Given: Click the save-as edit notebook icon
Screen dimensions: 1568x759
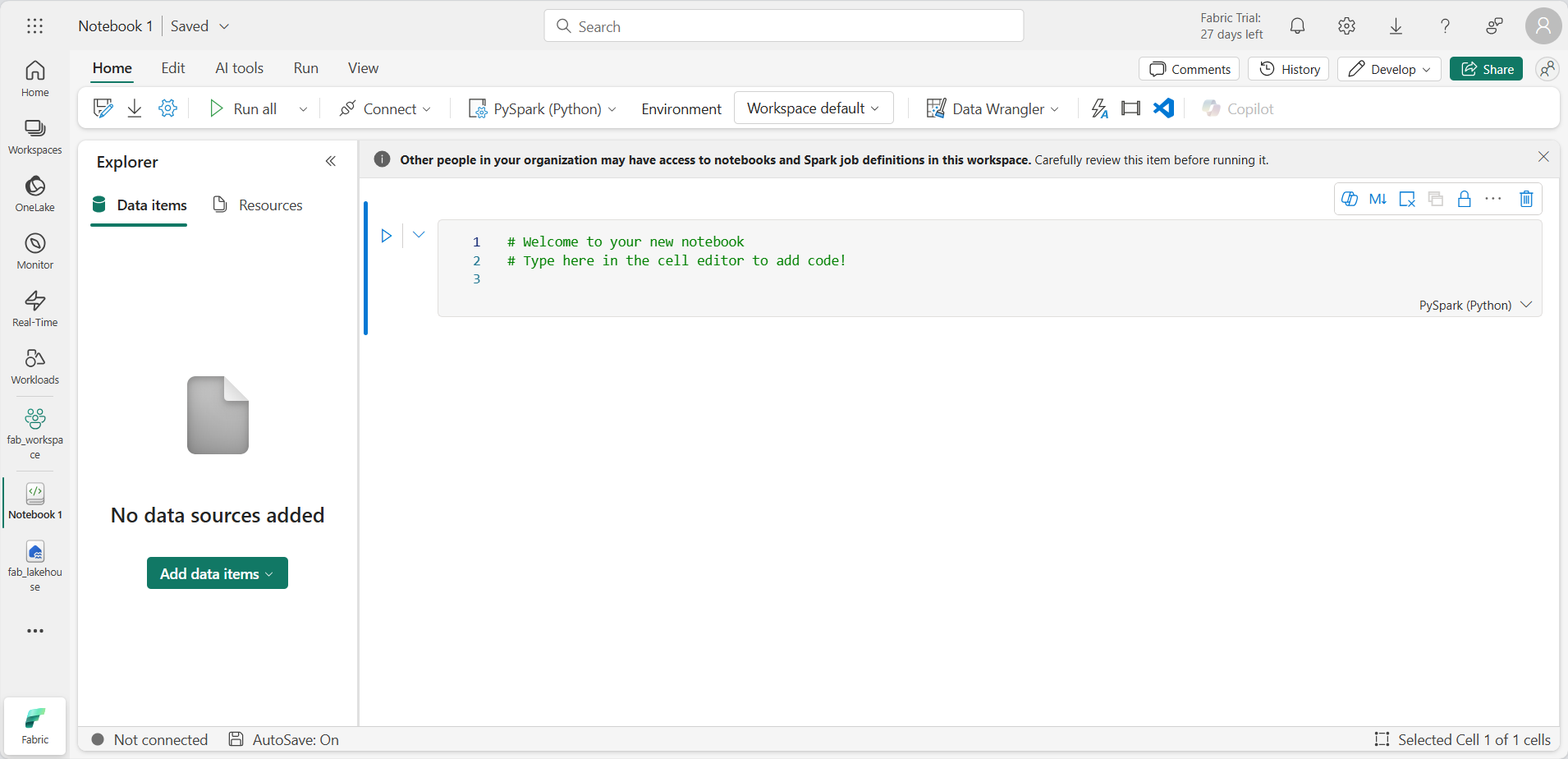Looking at the screenshot, I should click(103, 108).
